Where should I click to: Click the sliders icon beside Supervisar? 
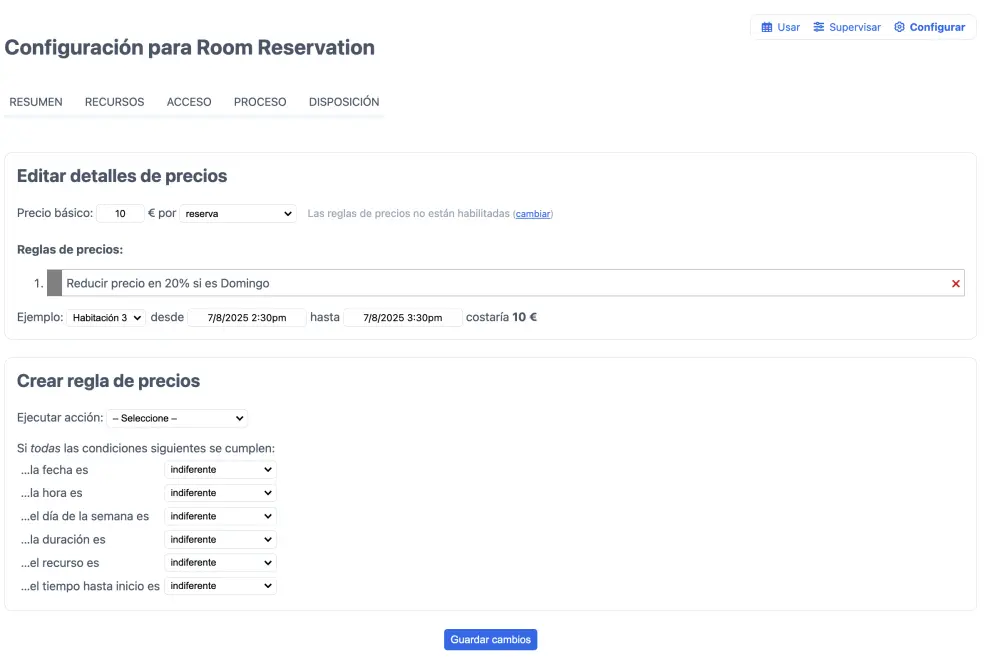pos(818,27)
